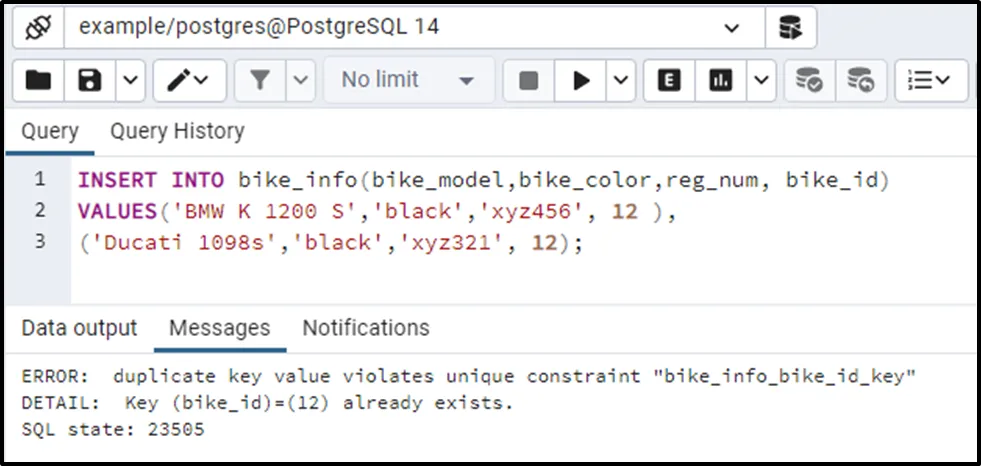The image size is (981, 466).
Task: Open the Notifications tab
Action: [x=366, y=328]
